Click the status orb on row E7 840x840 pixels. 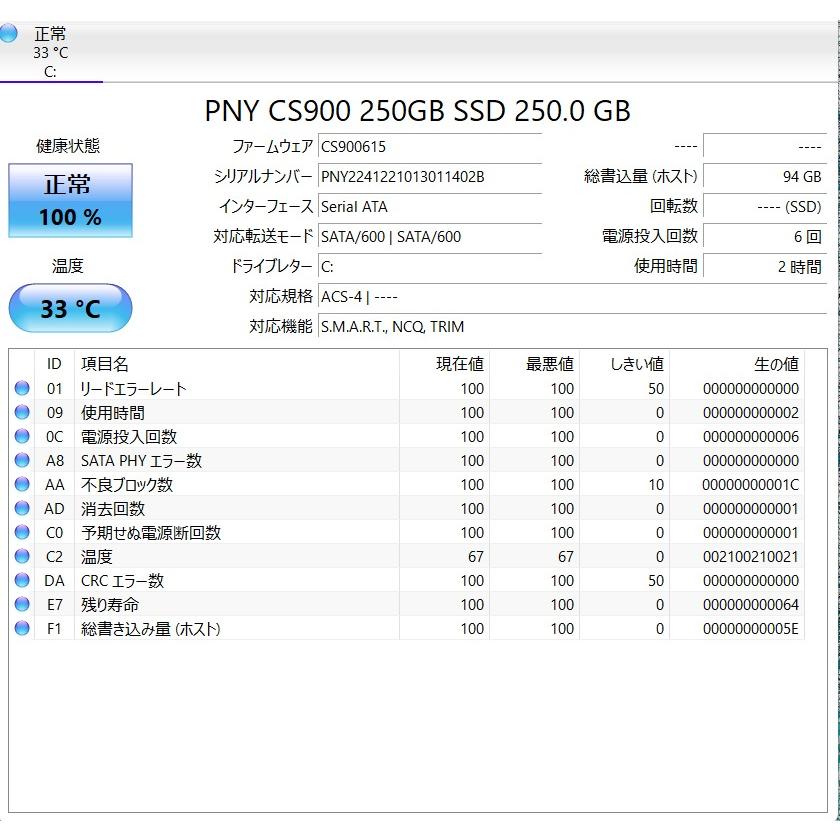point(22,604)
